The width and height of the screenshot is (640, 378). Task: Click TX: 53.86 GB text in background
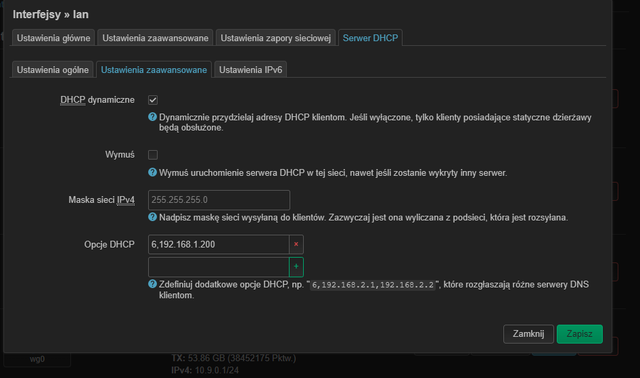point(233,358)
